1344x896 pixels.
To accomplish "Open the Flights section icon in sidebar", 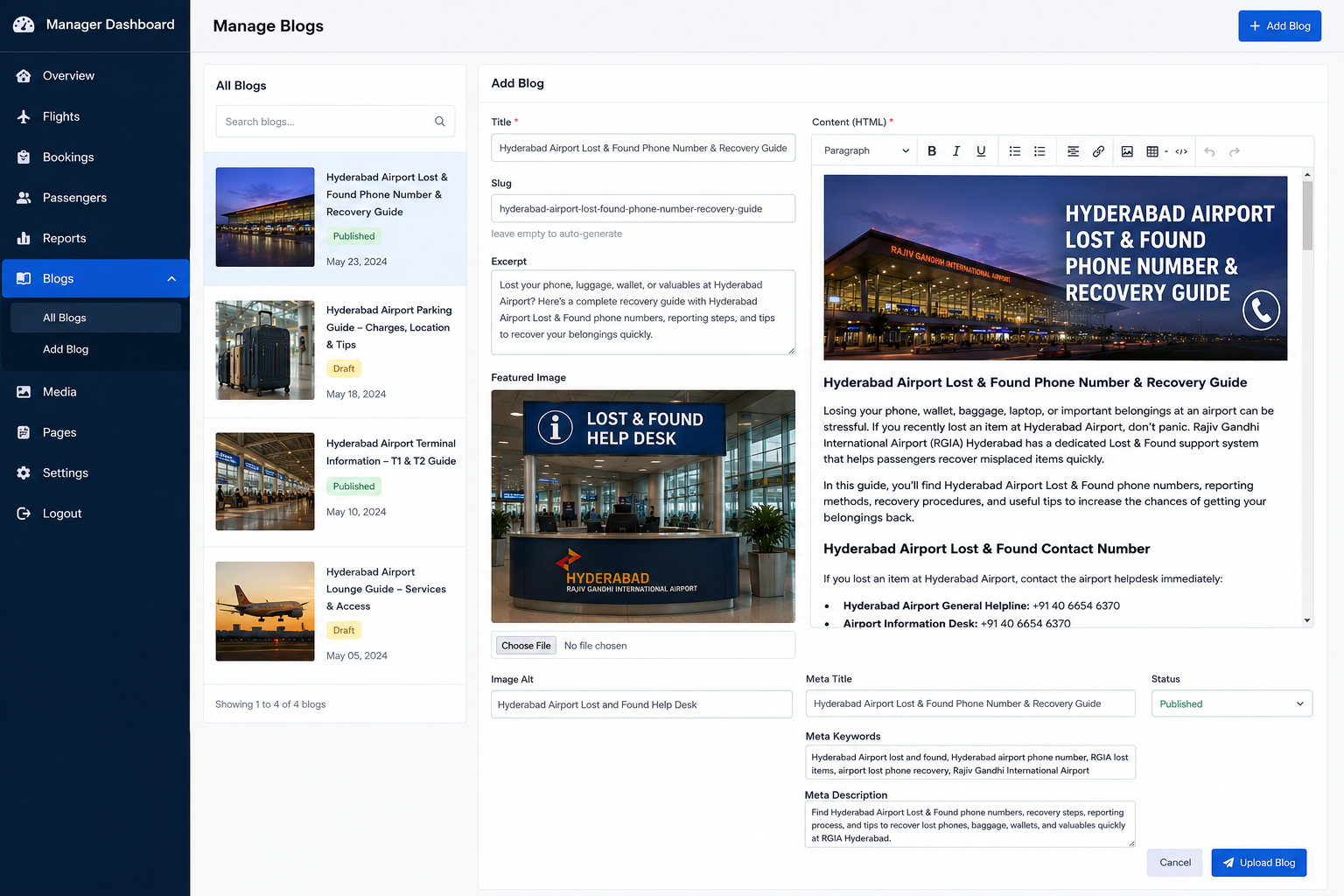I will tap(24, 116).
